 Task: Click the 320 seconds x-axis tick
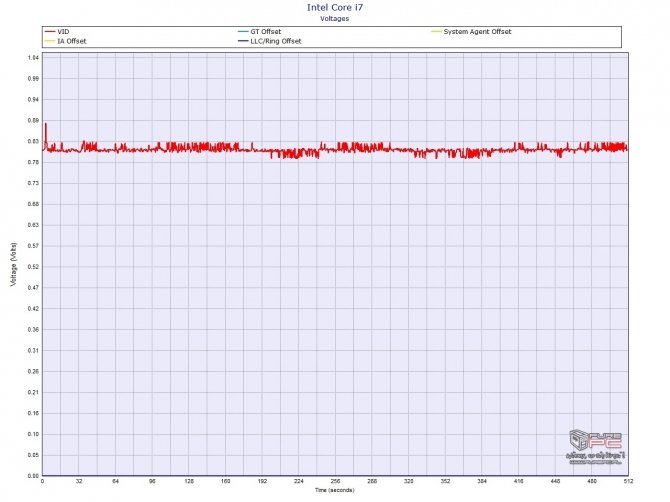click(408, 481)
